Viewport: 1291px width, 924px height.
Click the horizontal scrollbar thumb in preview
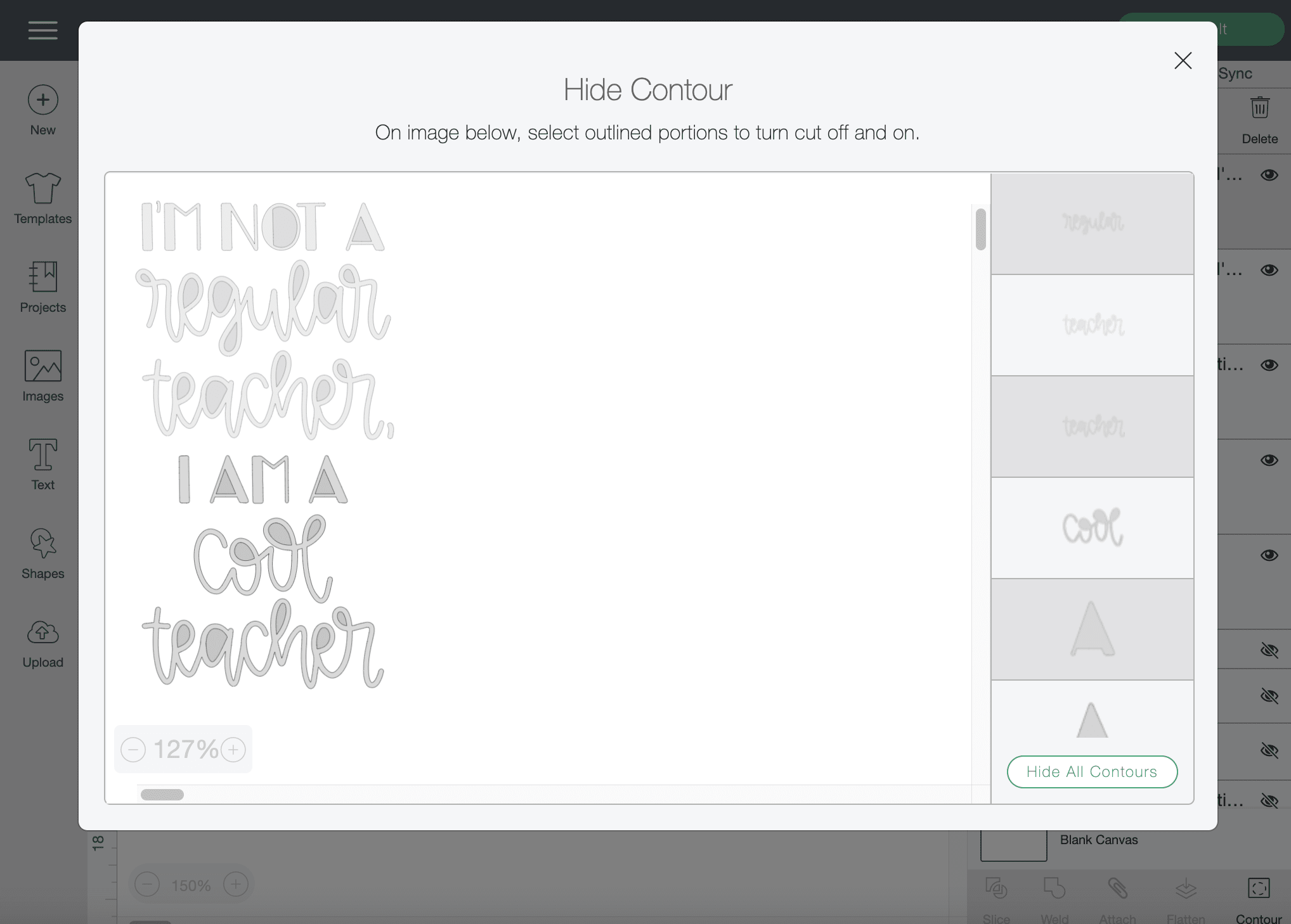[162, 795]
